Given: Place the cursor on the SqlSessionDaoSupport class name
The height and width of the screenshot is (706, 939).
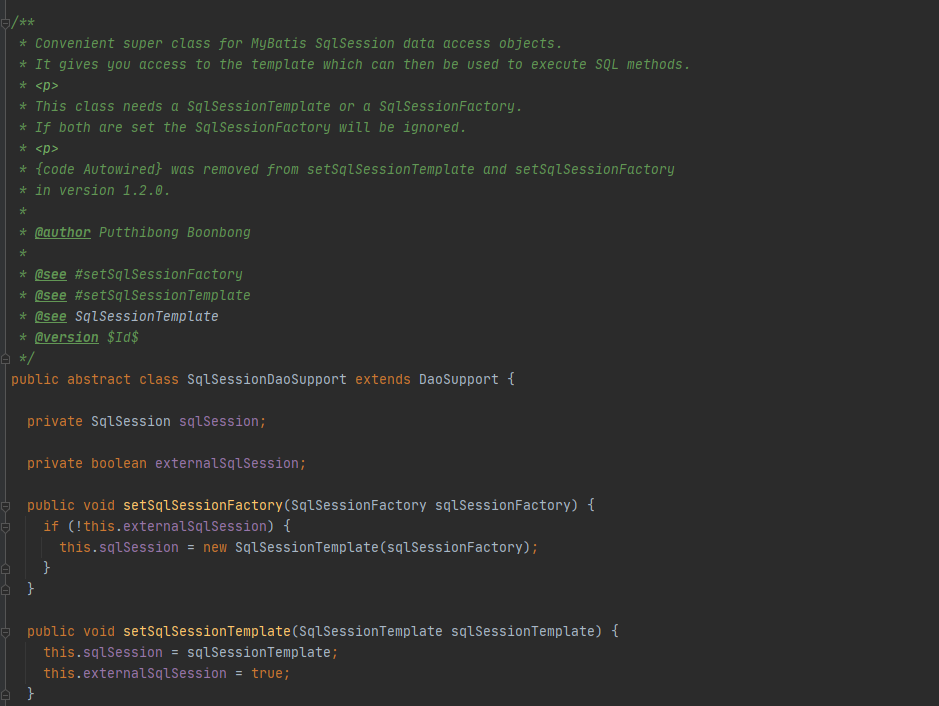Looking at the screenshot, I should (x=266, y=379).
